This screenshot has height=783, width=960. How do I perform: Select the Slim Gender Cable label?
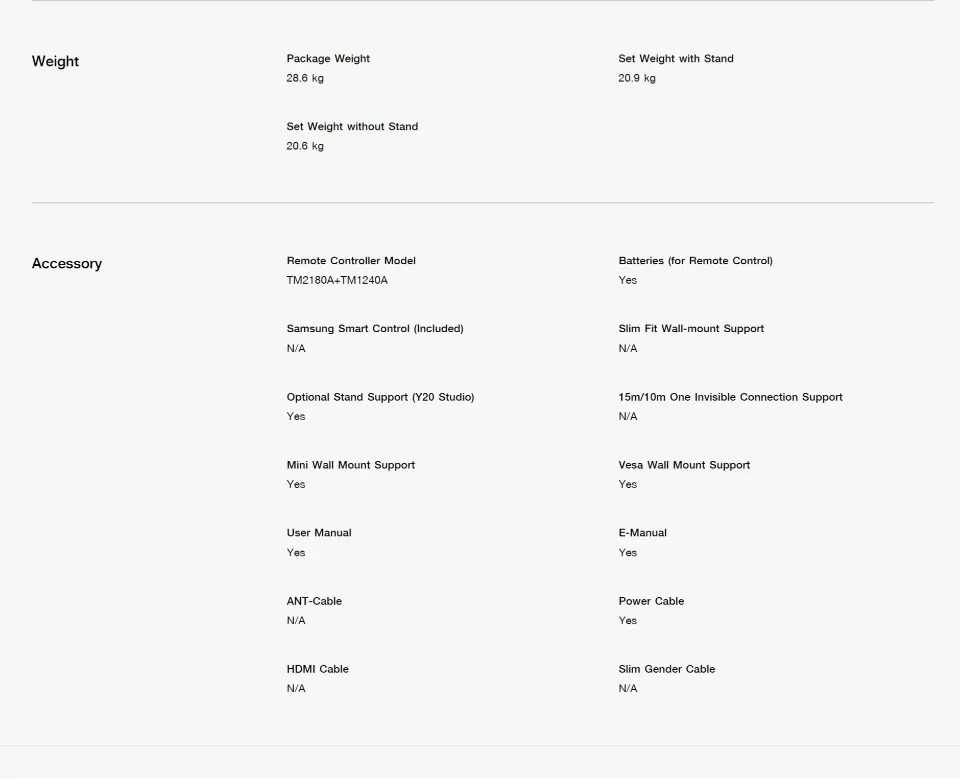tap(666, 669)
